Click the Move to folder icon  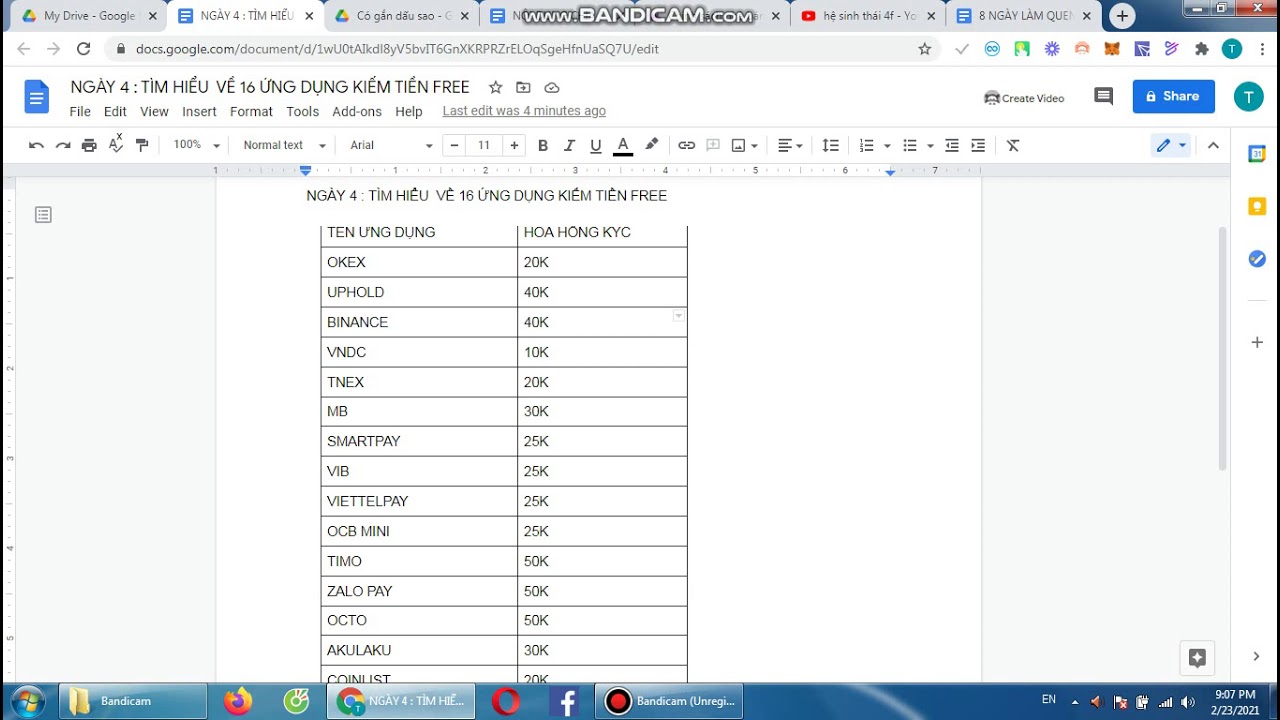point(523,88)
